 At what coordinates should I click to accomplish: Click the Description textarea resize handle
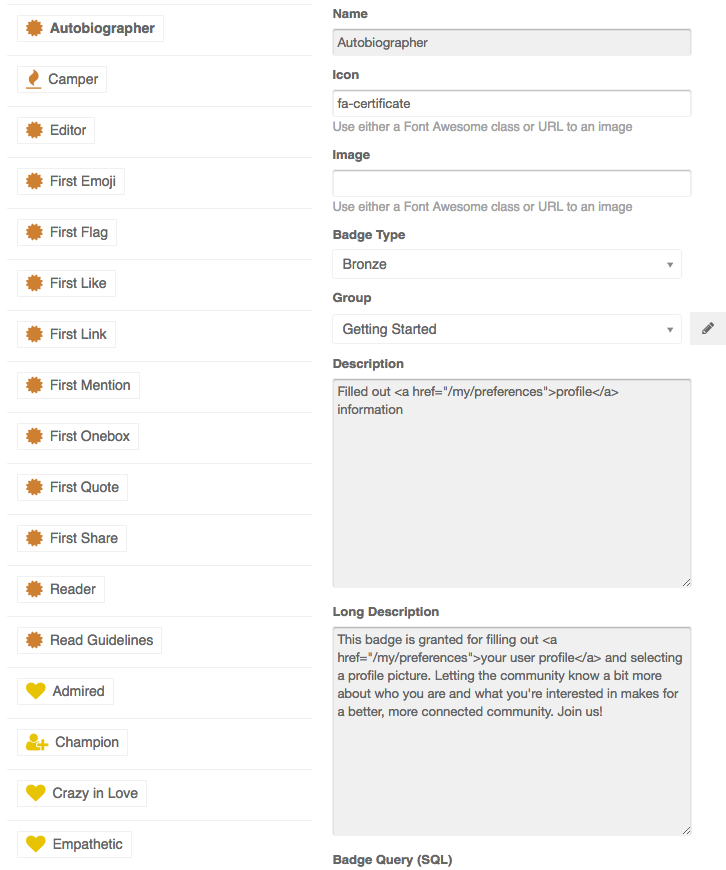point(687,583)
